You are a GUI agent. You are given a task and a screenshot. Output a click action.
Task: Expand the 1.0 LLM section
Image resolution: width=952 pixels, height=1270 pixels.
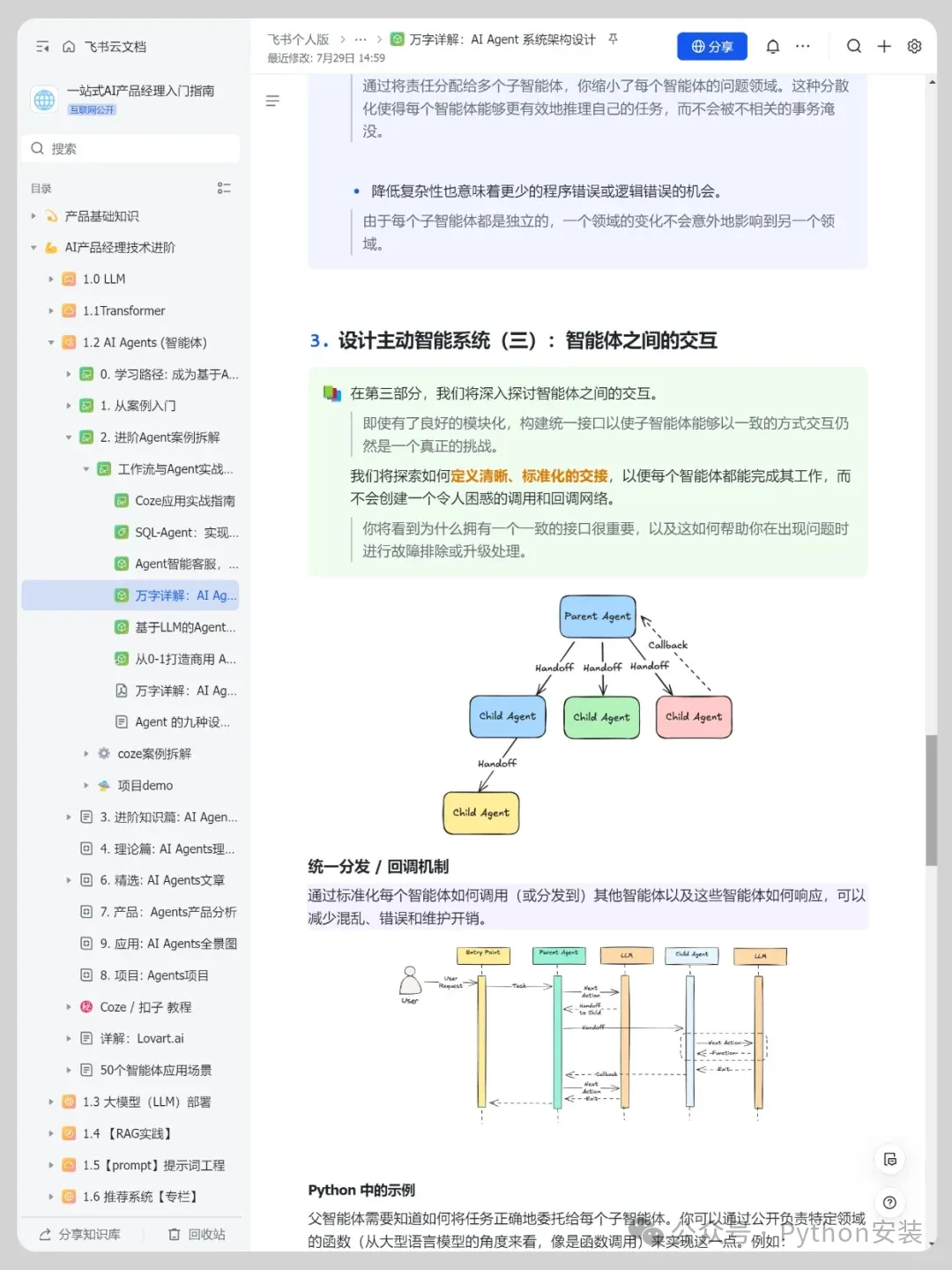coord(51,279)
